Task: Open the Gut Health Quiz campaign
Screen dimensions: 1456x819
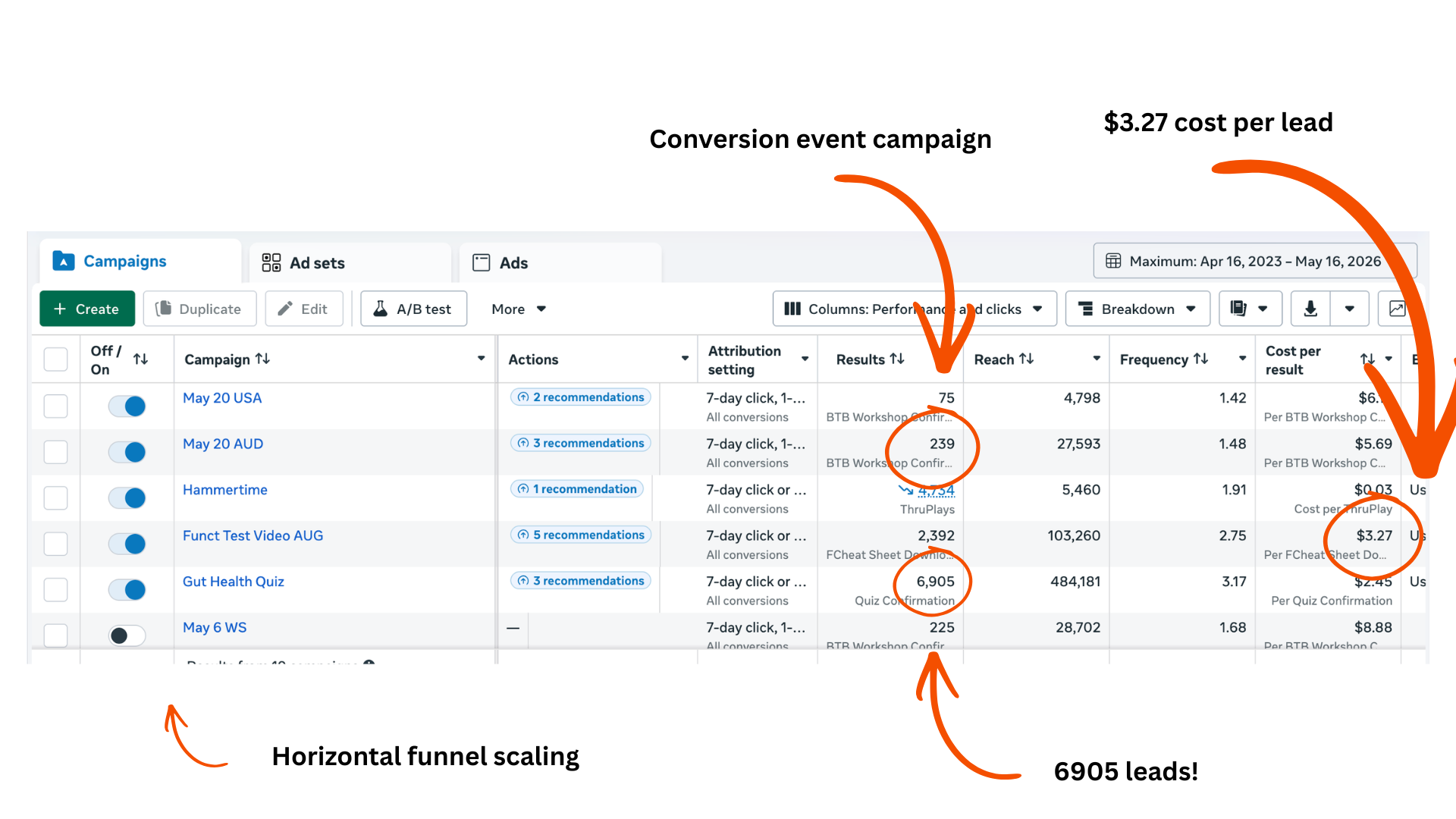Action: [234, 582]
